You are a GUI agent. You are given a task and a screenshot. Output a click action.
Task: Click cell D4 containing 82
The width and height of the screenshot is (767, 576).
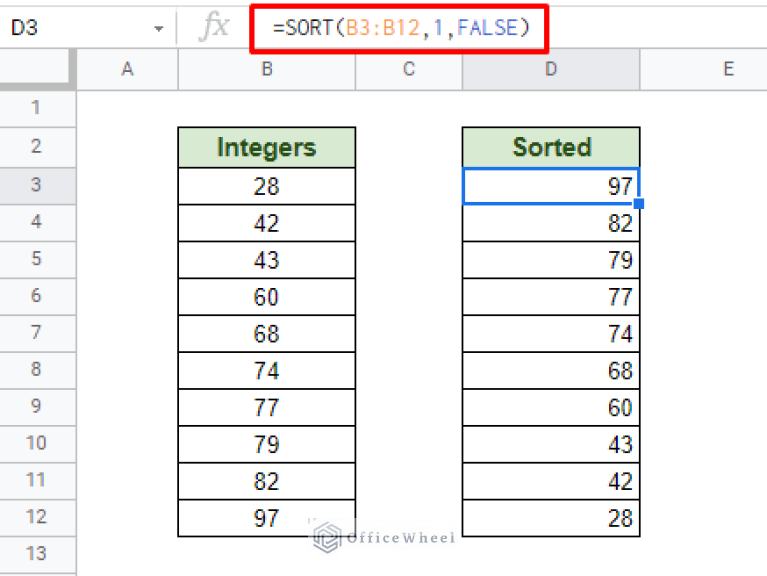pos(551,223)
